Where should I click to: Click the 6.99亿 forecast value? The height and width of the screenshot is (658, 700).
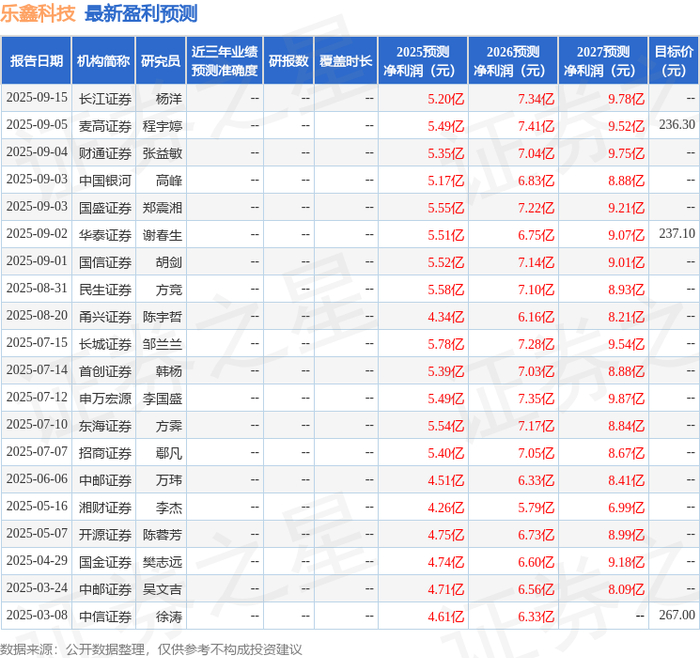[x=626, y=507]
